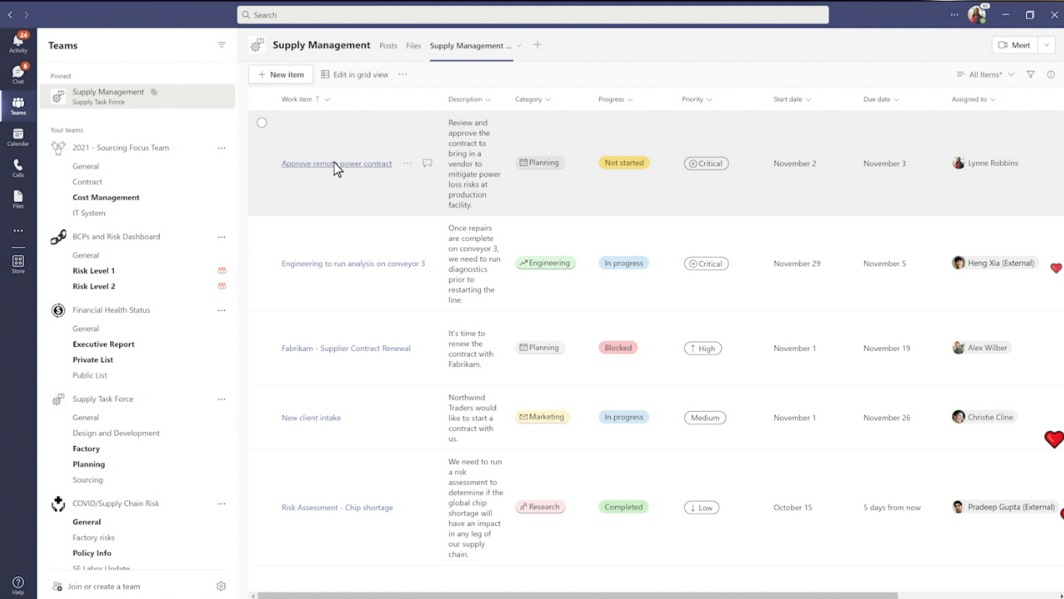Open the All Items view dropdown
Viewport: 1064px width, 599px height.
pos(985,75)
